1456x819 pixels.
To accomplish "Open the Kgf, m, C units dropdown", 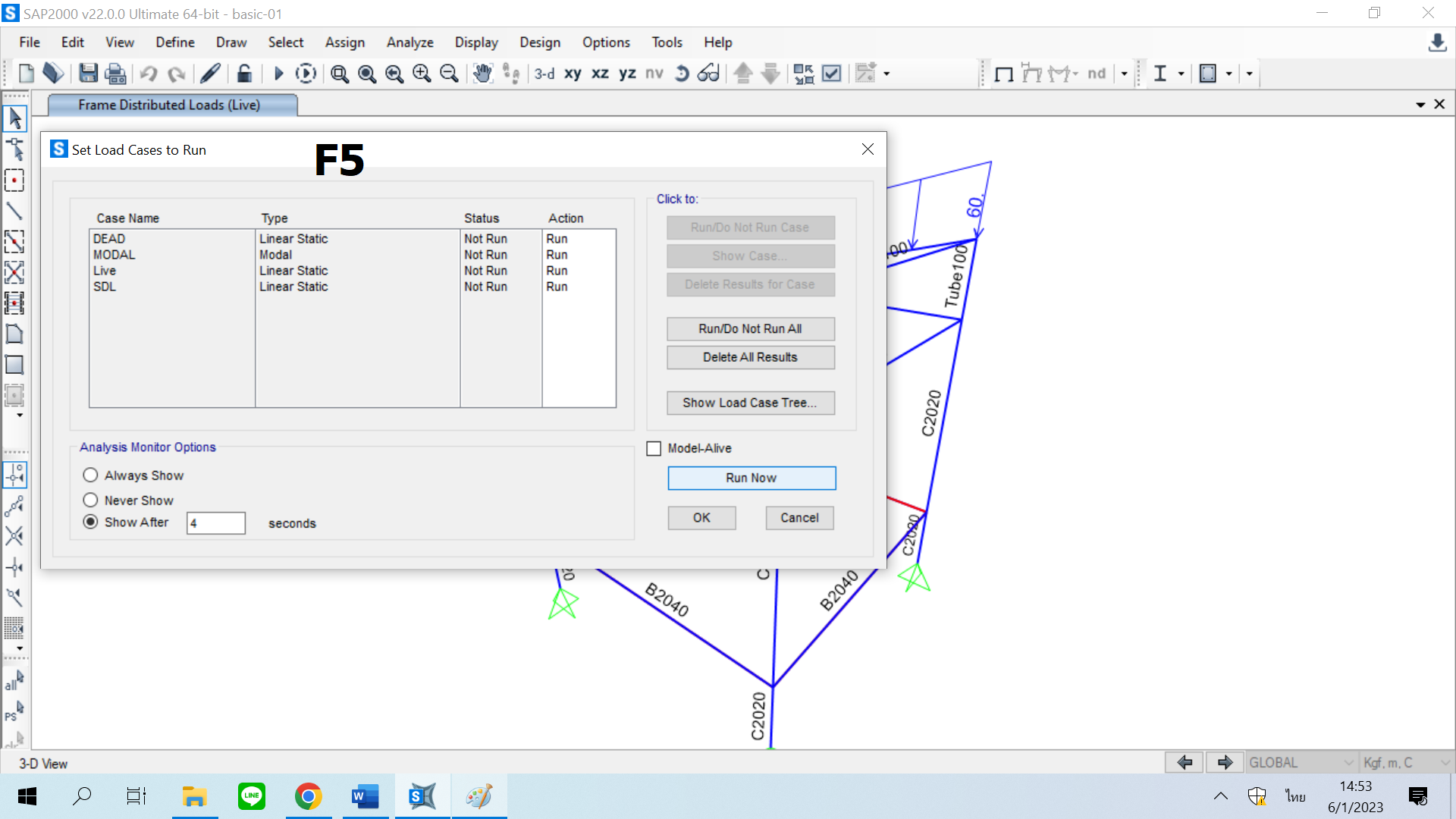I will (x=1405, y=762).
